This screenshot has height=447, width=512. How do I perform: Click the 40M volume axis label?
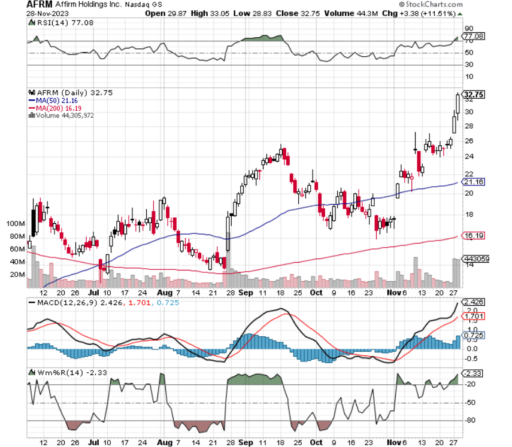point(17,262)
